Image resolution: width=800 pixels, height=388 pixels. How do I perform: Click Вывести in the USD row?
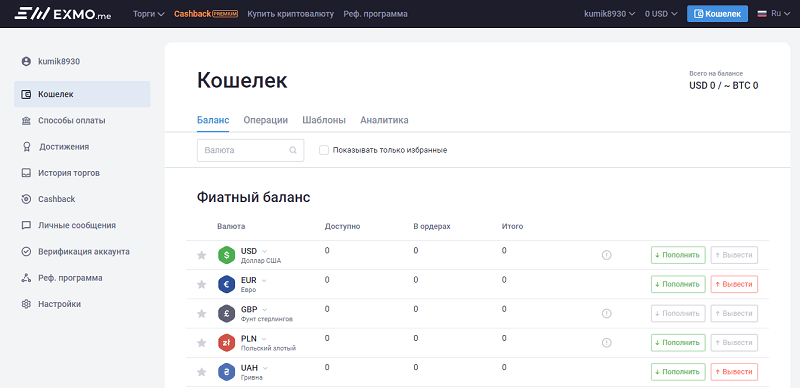click(734, 255)
